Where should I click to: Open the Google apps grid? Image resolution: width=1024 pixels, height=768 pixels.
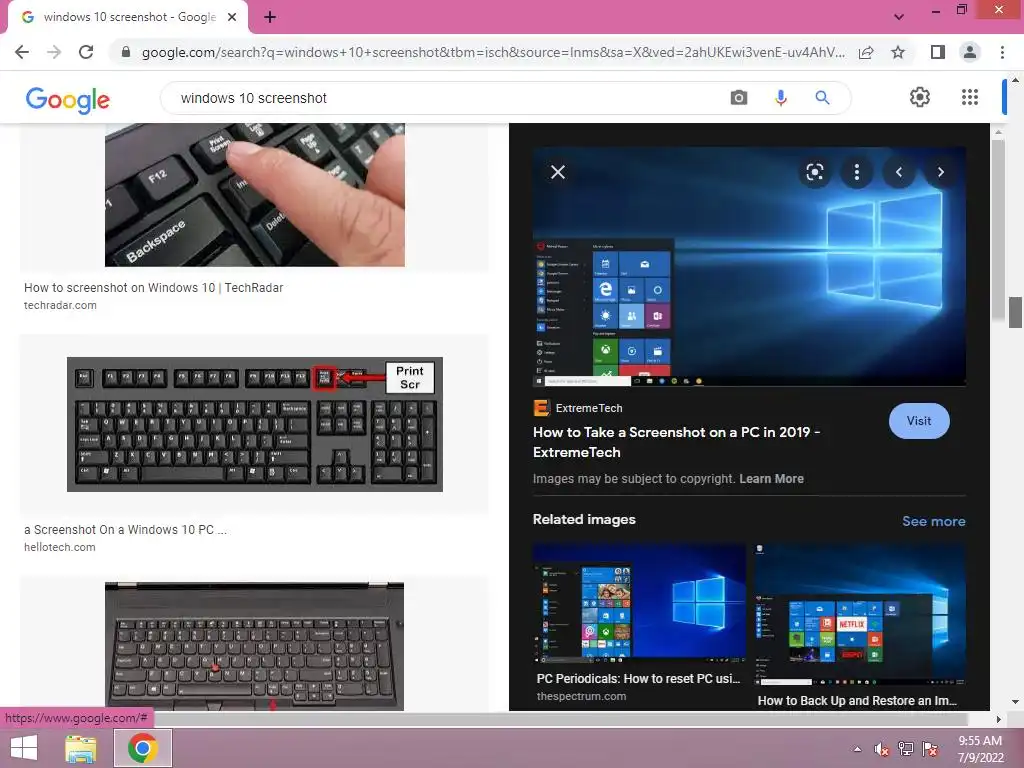click(x=970, y=97)
